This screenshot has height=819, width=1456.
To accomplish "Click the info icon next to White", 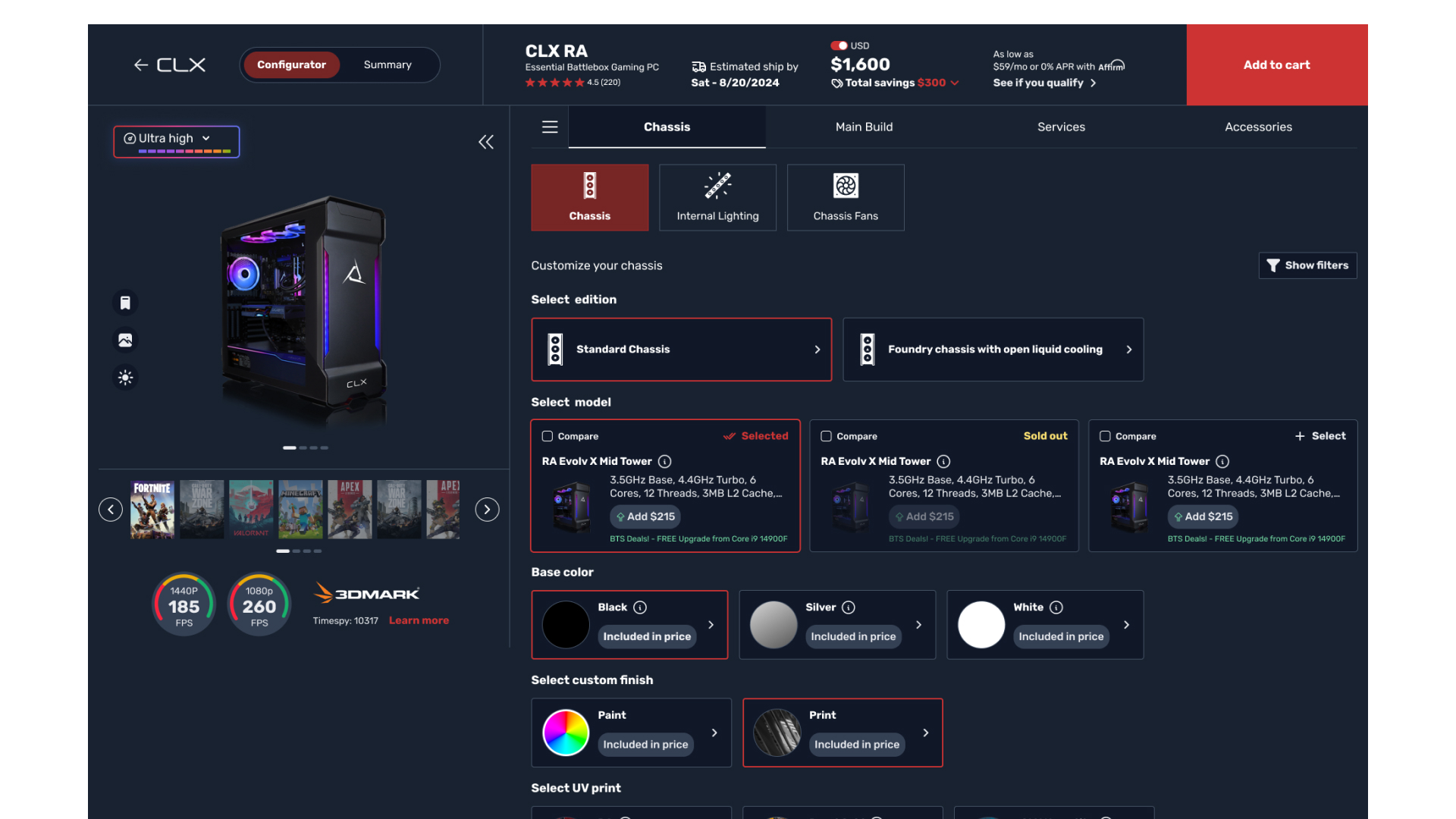I will point(1056,607).
